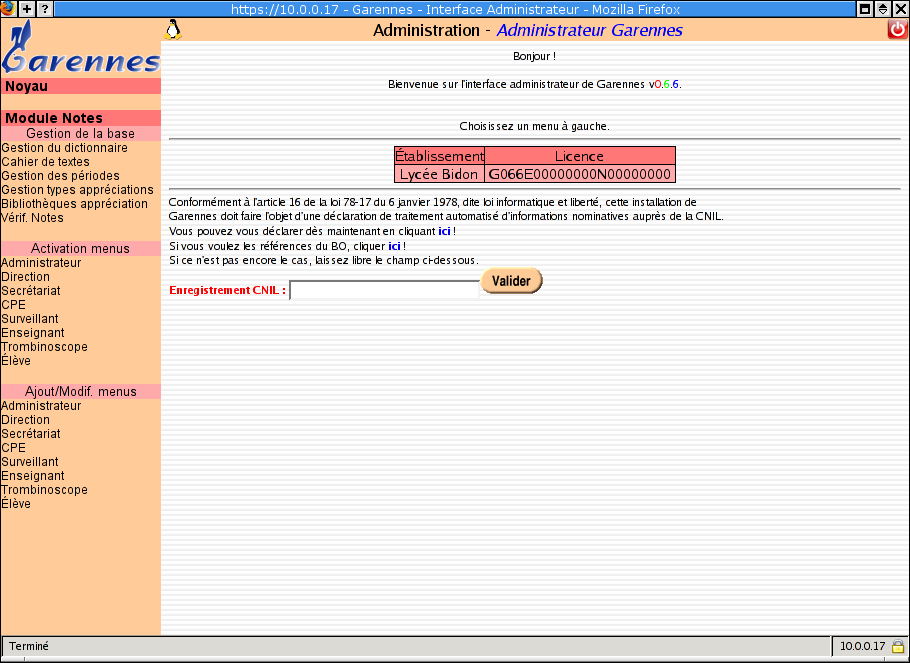Select Bibliothèques appréciation
The width and height of the screenshot is (910, 663).
click(x=75, y=204)
